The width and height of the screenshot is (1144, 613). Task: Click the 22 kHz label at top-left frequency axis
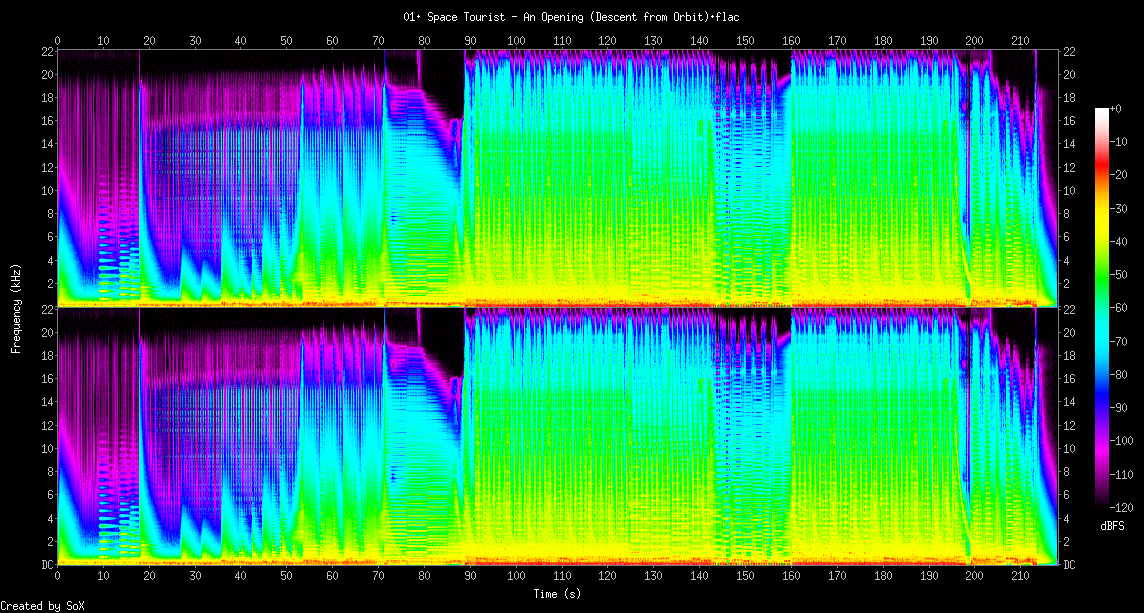[46, 52]
